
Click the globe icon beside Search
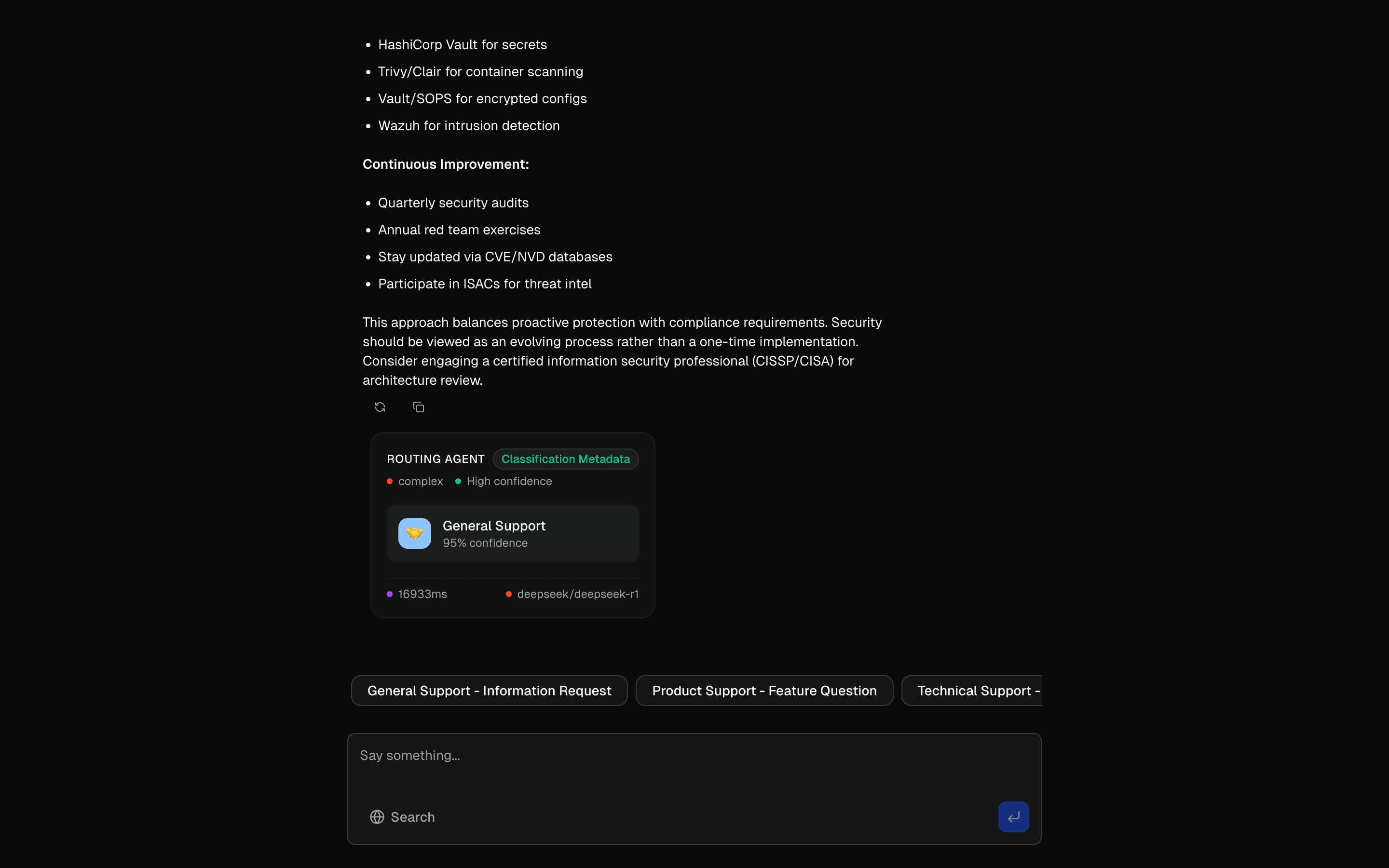(x=377, y=816)
